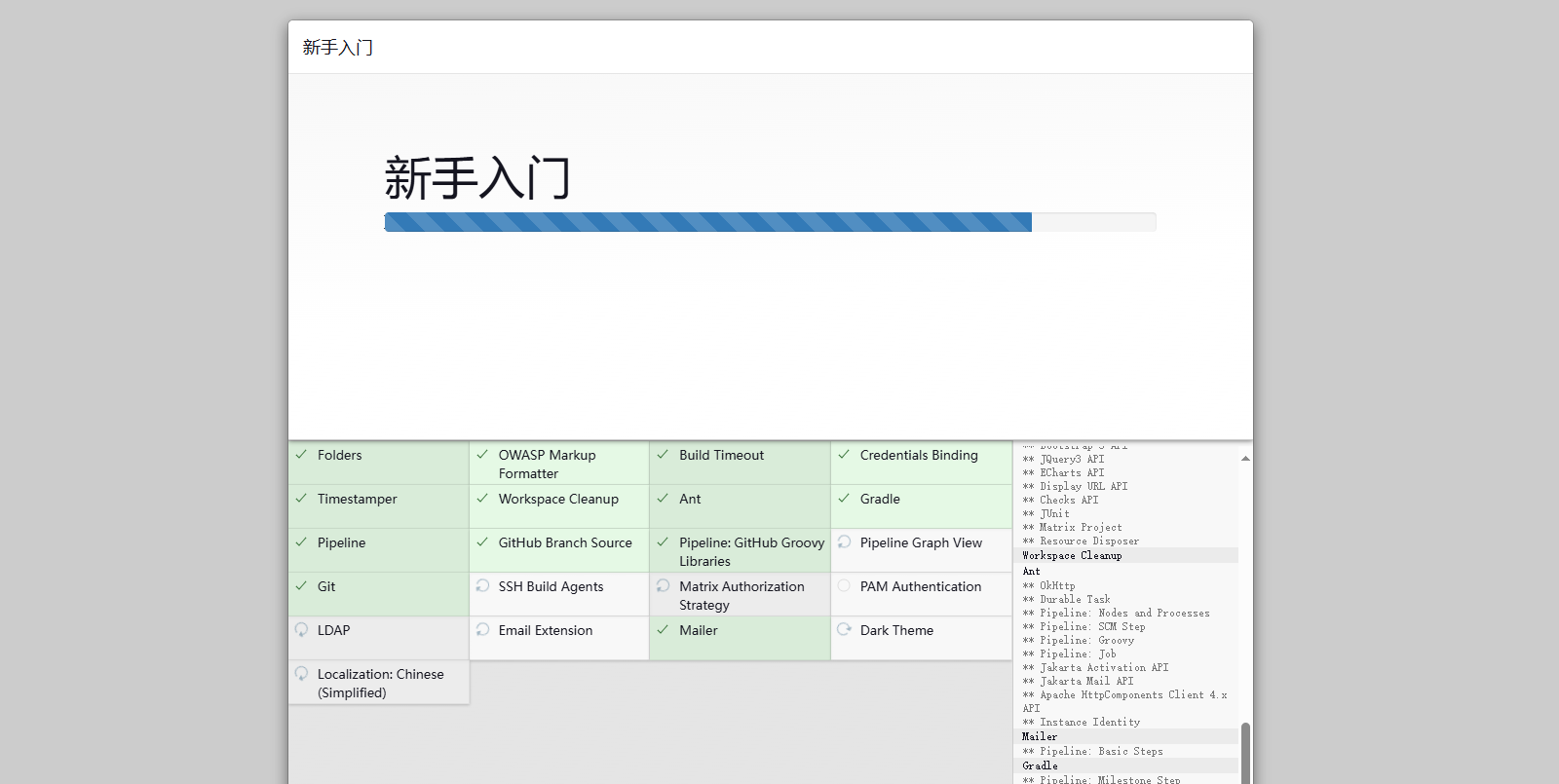
Task: Click the Workspace Cleanup entry in install log
Action: click(1072, 555)
